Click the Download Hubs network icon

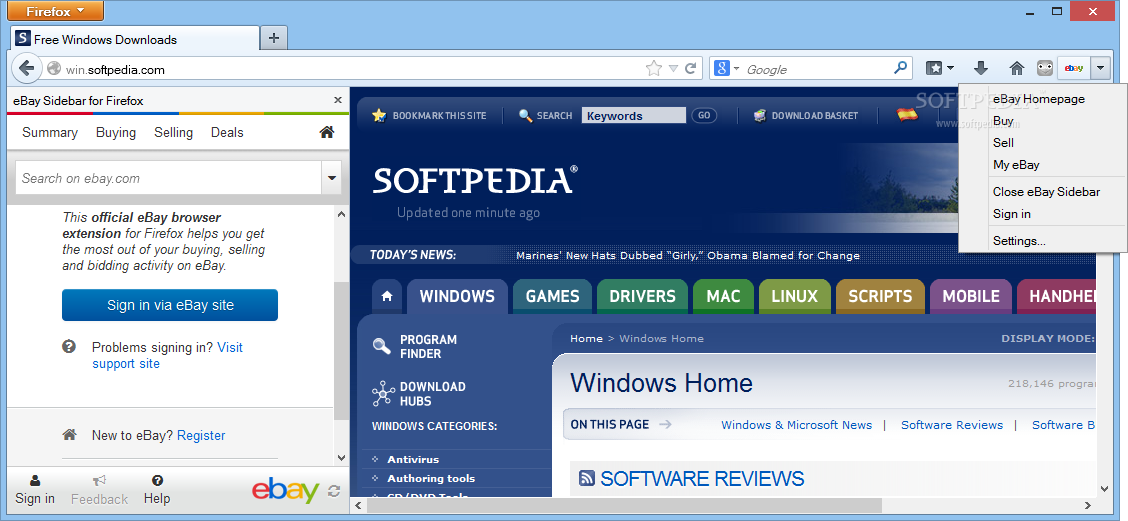tap(383, 394)
